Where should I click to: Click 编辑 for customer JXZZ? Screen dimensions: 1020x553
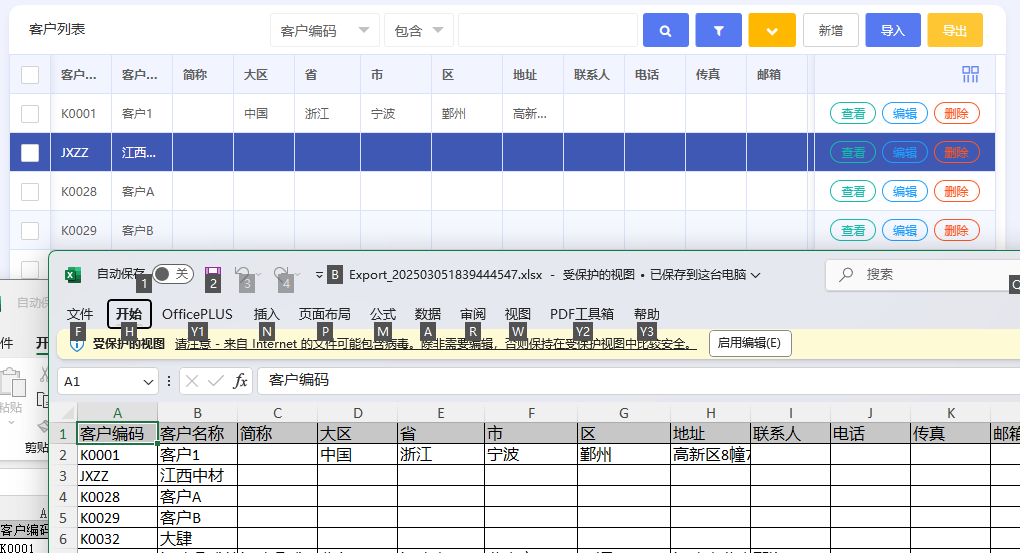coord(905,153)
